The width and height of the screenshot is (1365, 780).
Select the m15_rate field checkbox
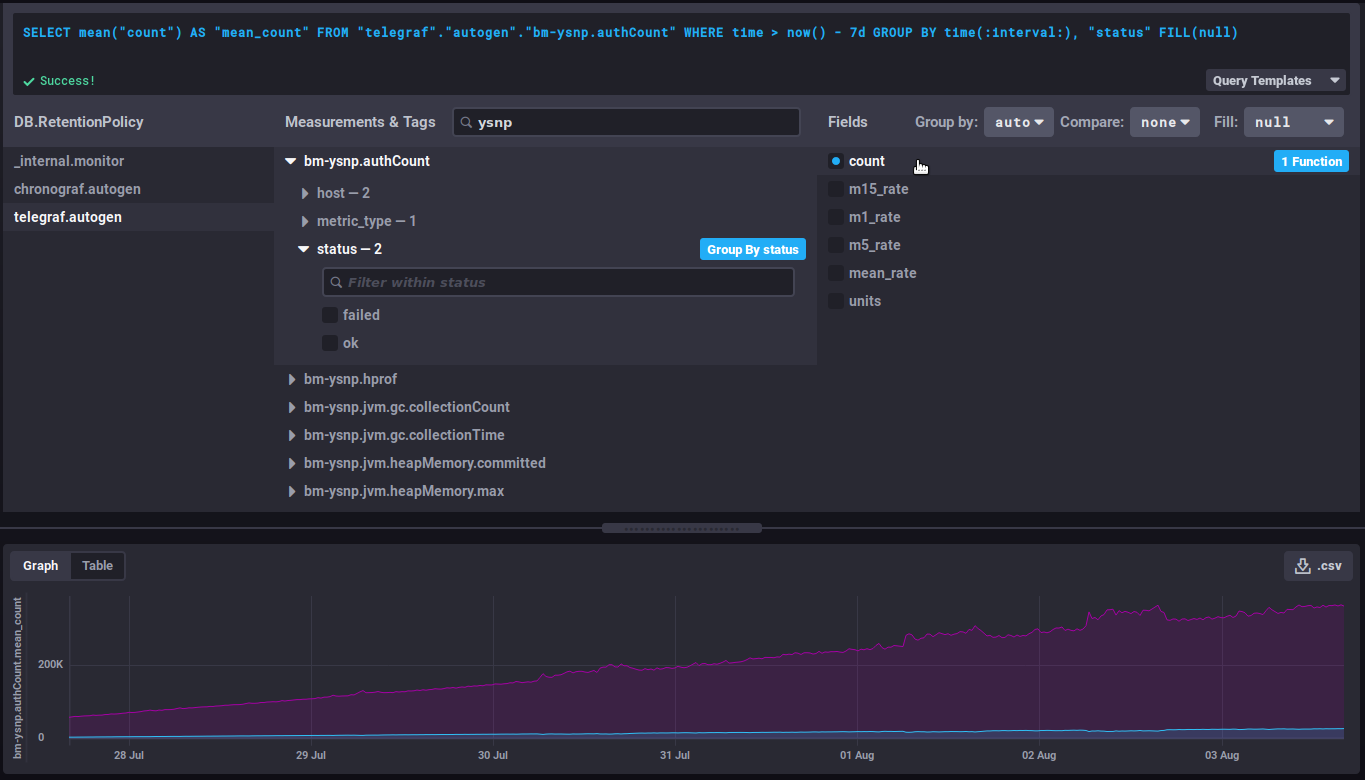coord(836,189)
